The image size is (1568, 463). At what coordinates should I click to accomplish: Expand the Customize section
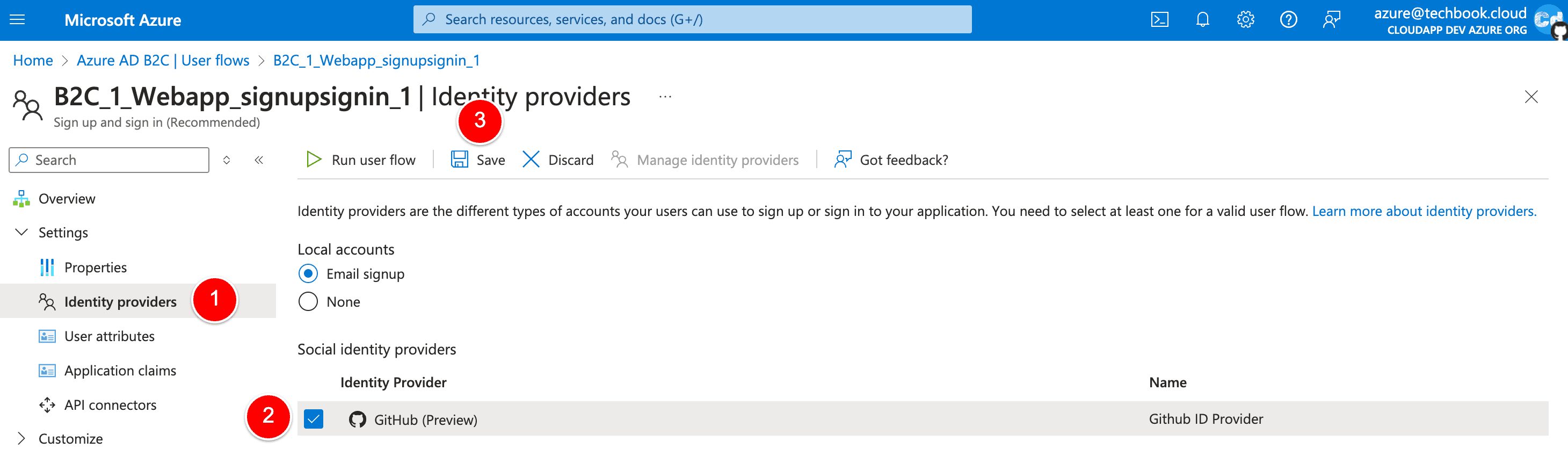coord(21,439)
